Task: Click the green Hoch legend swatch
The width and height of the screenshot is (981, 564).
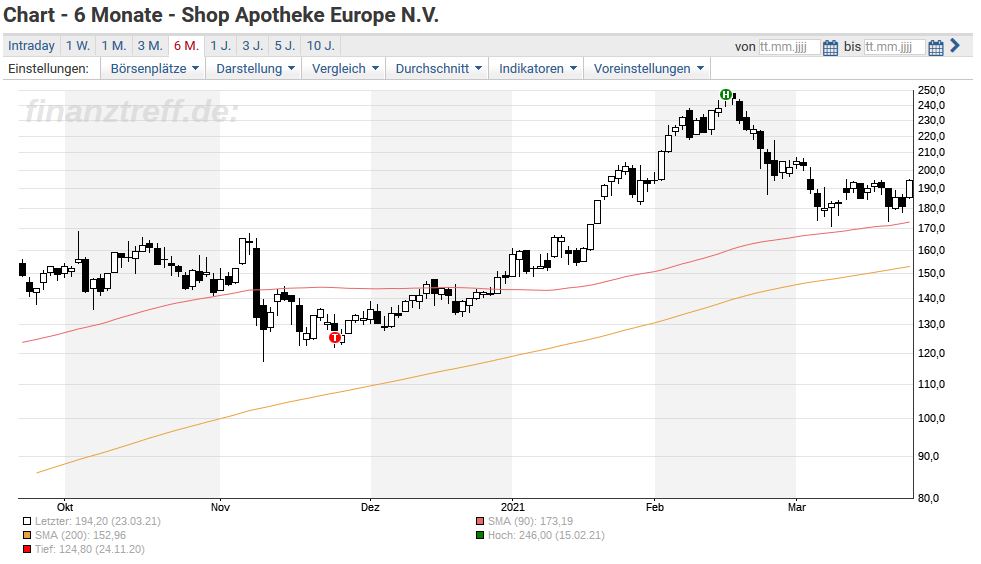Action: [480, 535]
